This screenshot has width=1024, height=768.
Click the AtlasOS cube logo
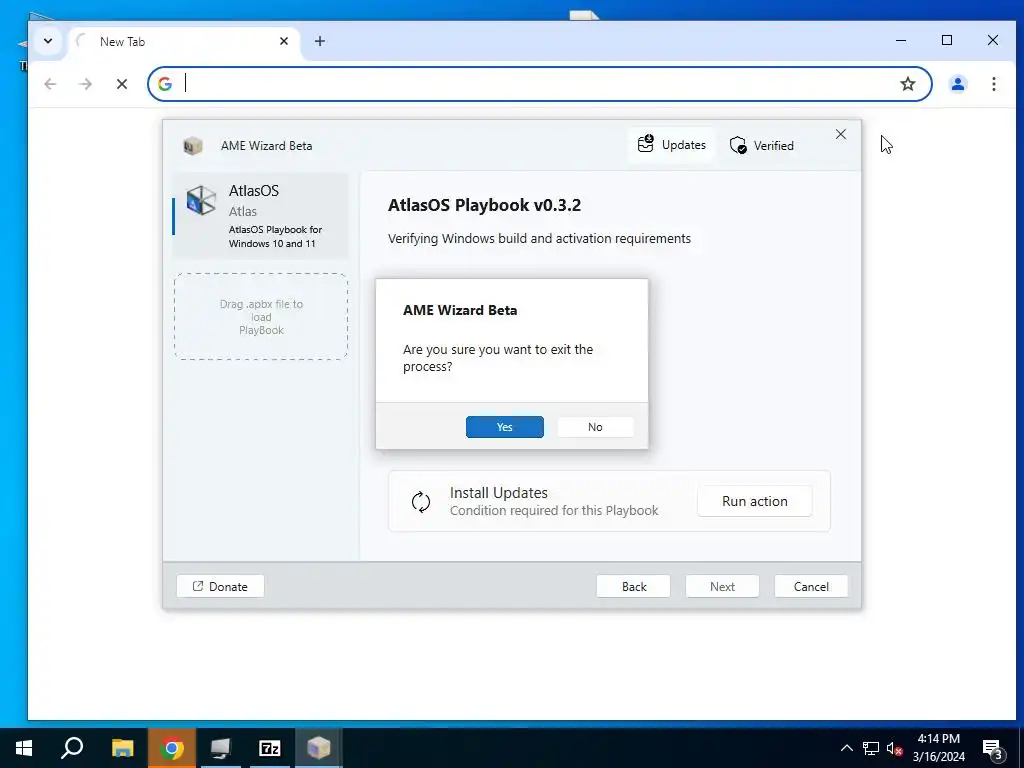pos(200,200)
